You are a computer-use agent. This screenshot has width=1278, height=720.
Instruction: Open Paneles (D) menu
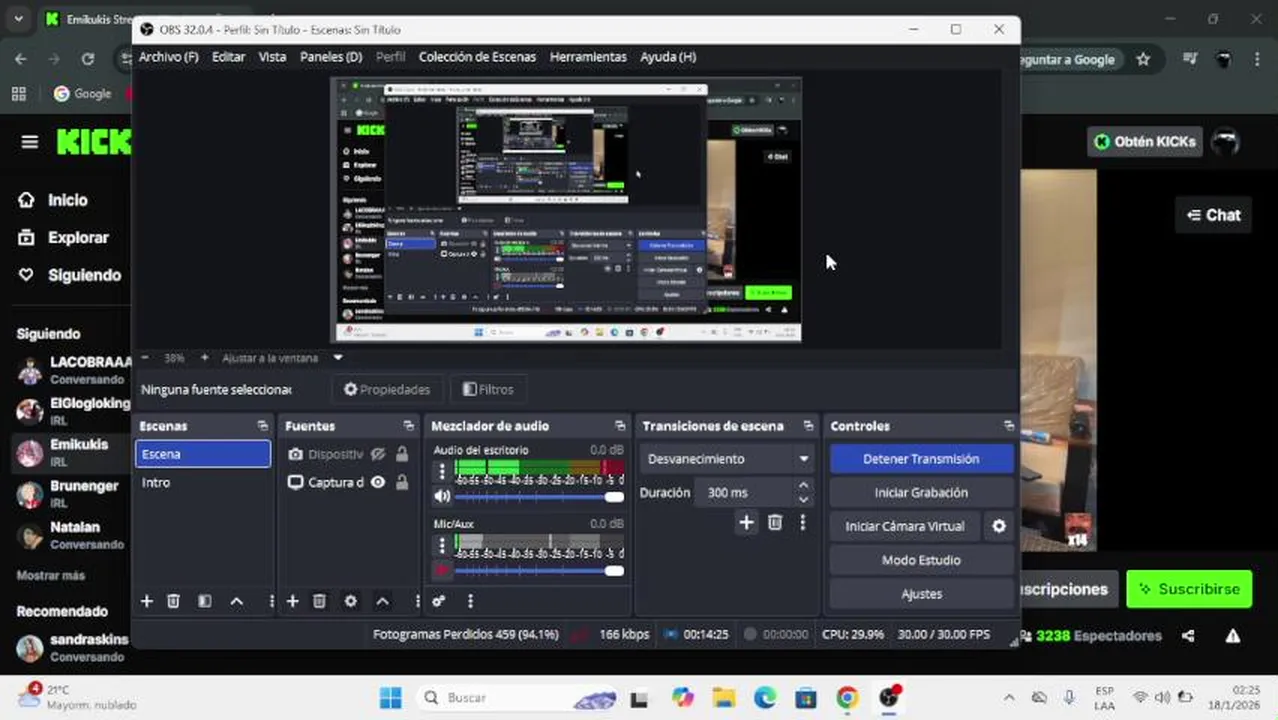pos(331,57)
